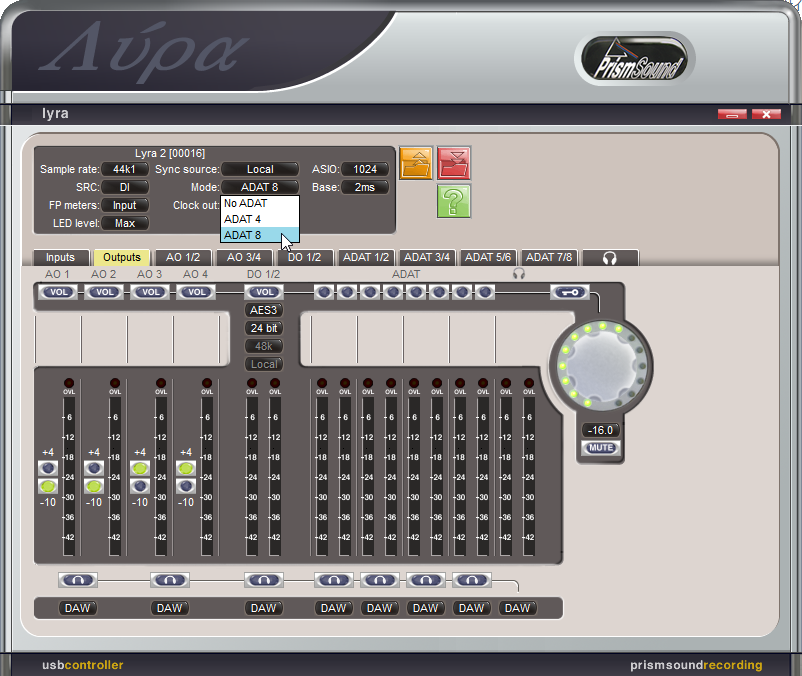The image size is (802, 676).
Task: Select +4 level button for AO 1
Action: 48,468
